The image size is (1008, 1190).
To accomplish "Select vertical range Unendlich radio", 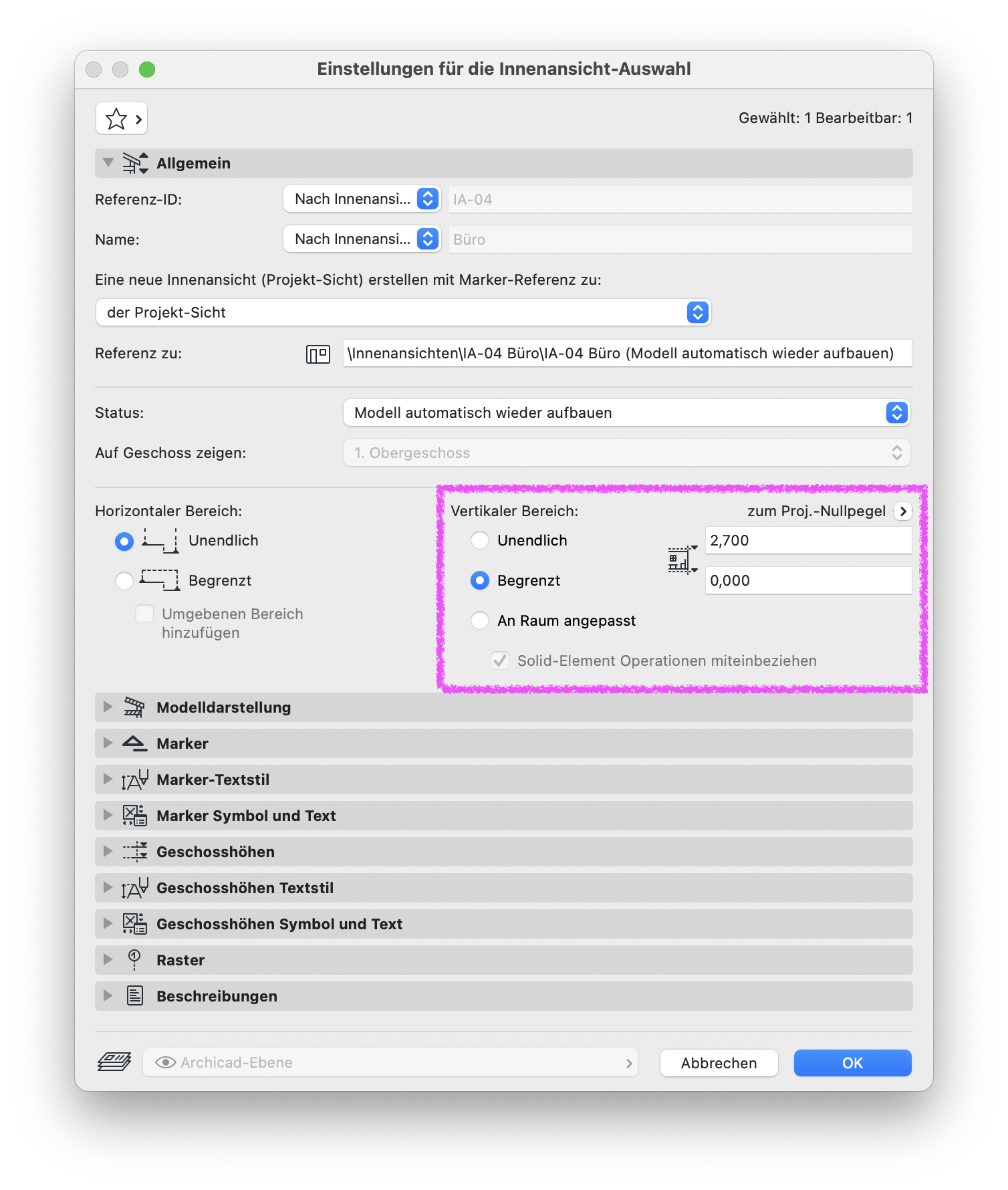I will coord(480,541).
